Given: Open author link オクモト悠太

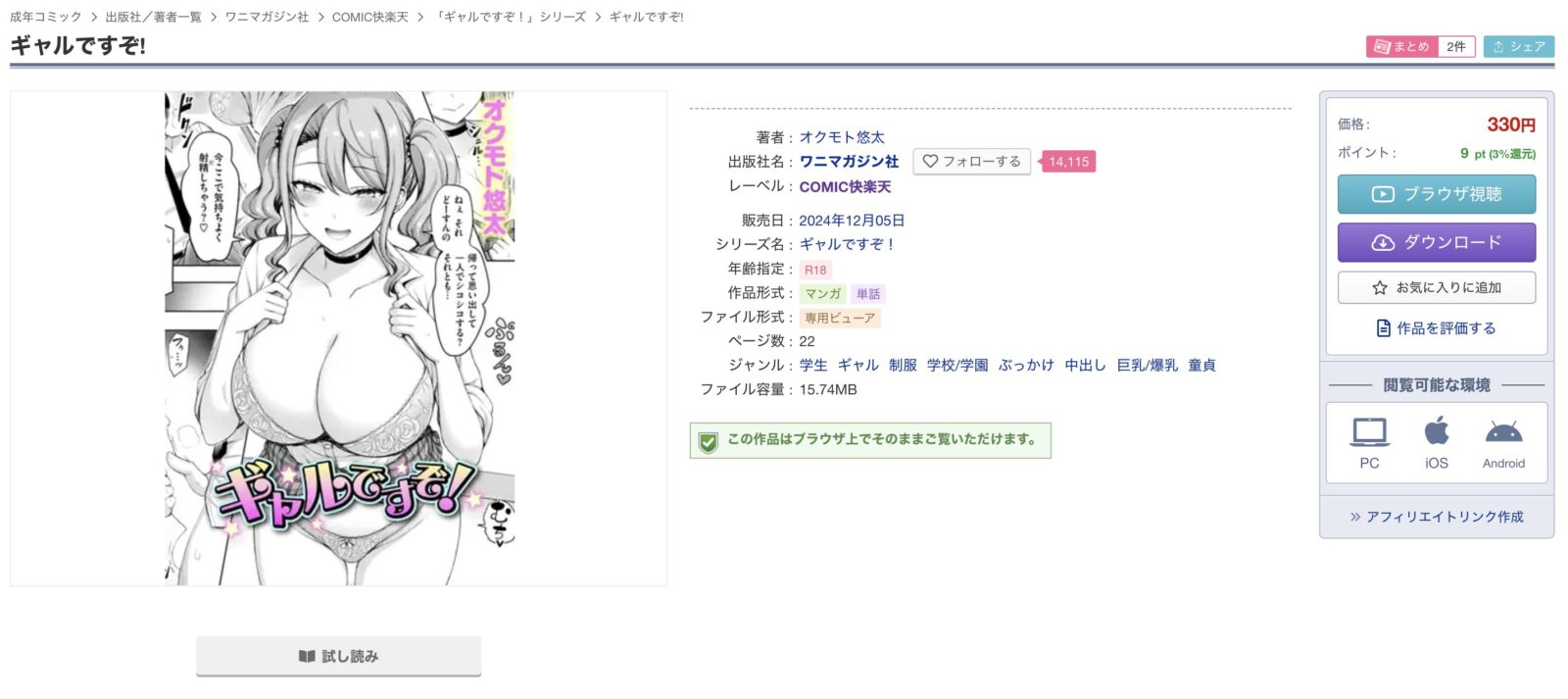Looking at the screenshot, I should [841, 137].
